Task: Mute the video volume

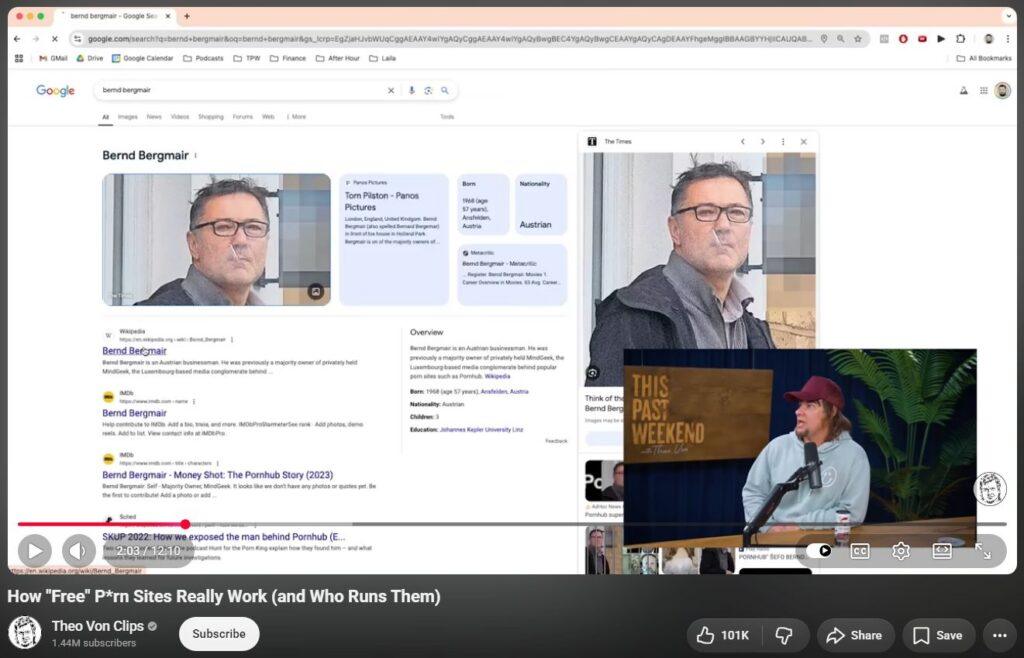Action: [x=79, y=551]
